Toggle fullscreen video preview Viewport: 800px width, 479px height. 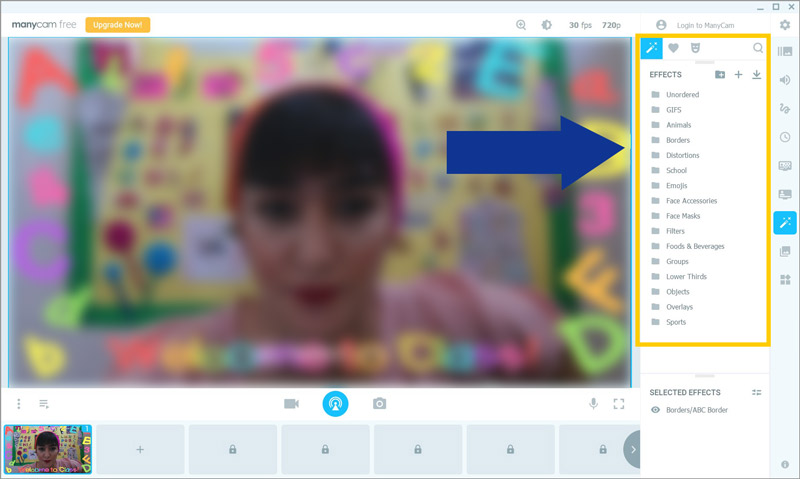[x=619, y=403]
